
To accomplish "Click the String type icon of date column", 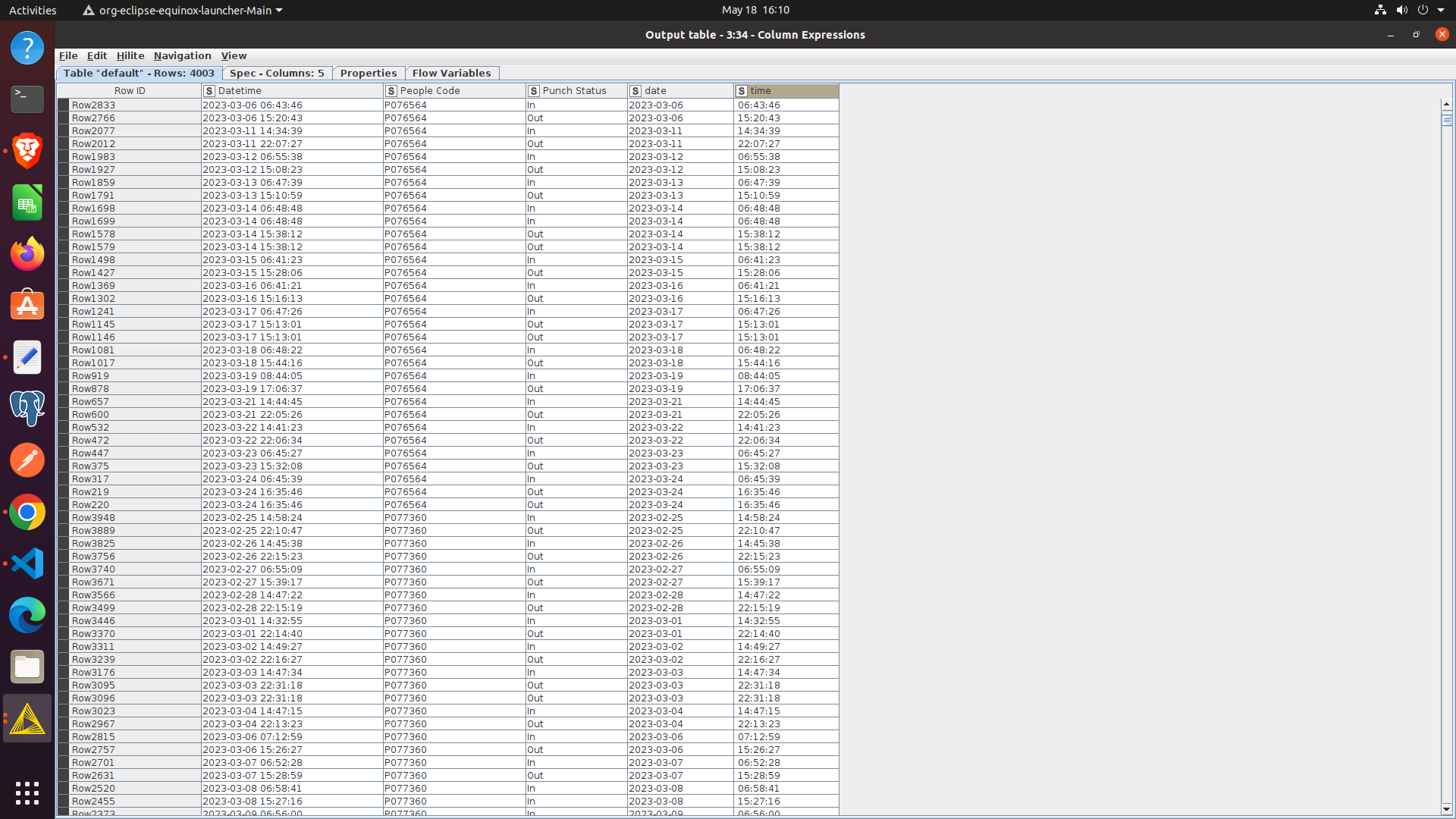I will 635,91.
